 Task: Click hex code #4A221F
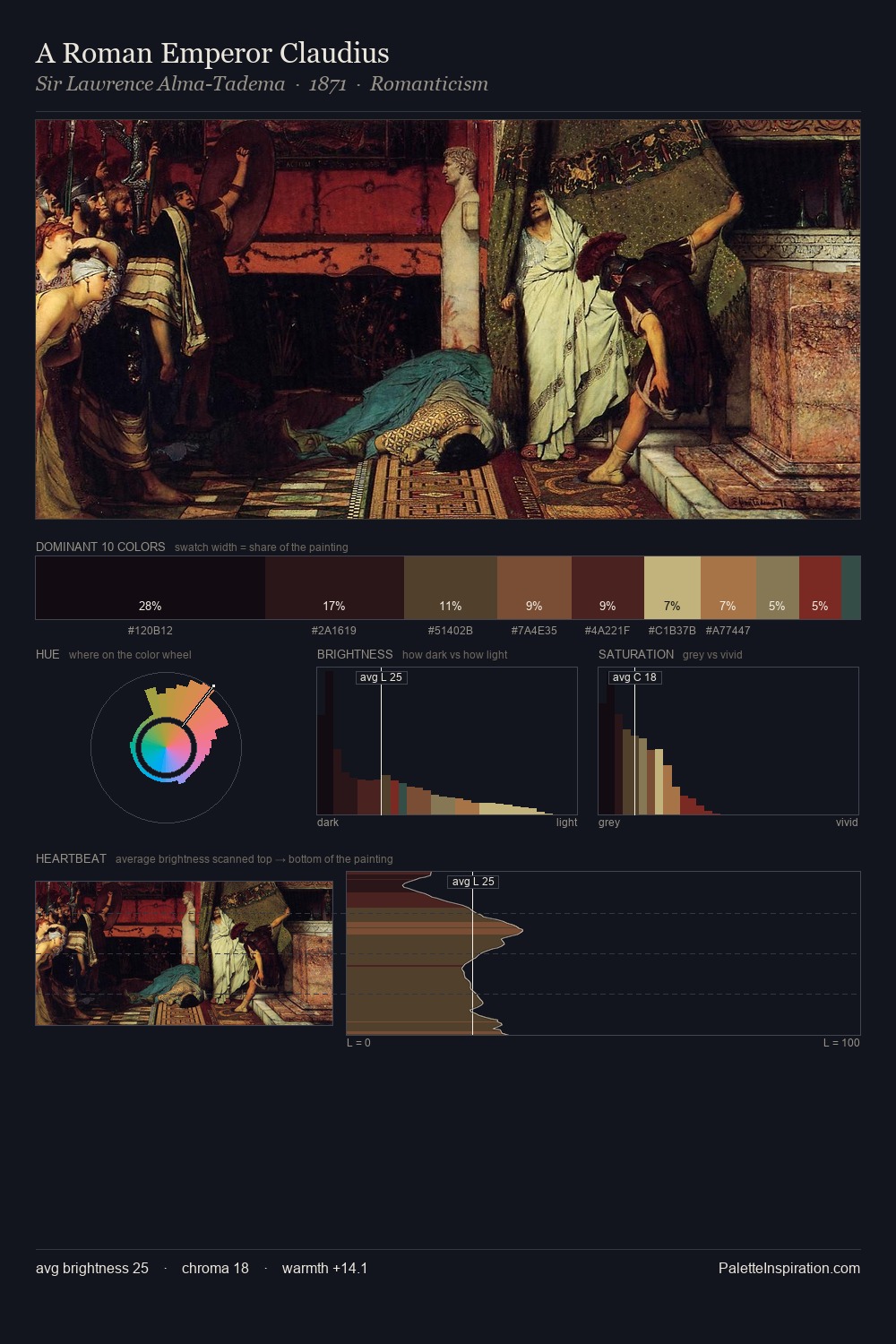pyautogui.click(x=607, y=631)
